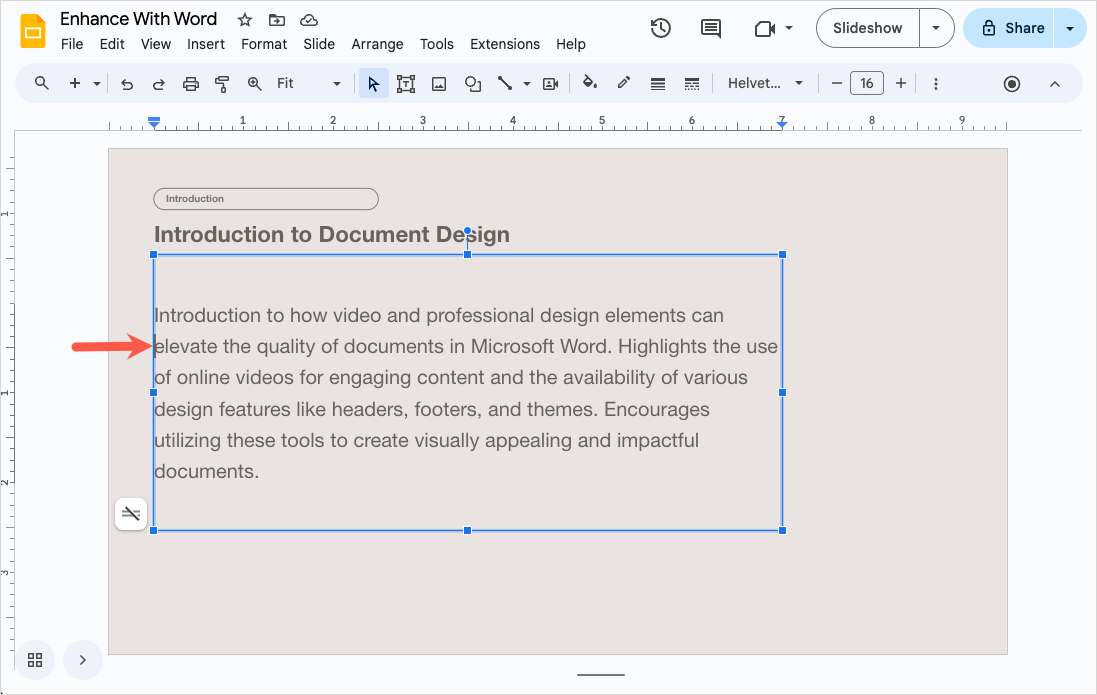Open the Arrange menu
The height and width of the screenshot is (695, 1097).
click(x=377, y=44)
